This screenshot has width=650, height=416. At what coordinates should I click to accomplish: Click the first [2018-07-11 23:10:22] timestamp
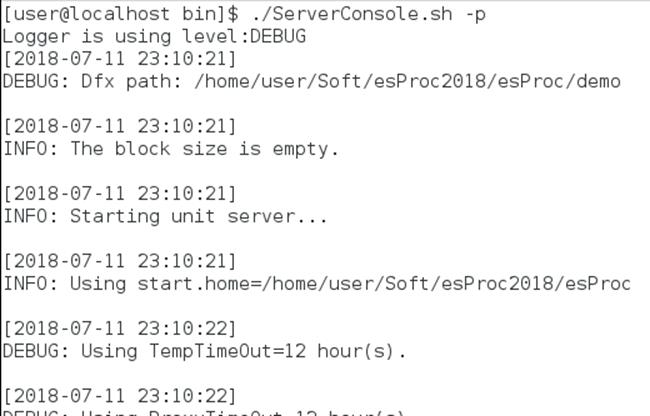point(119,329)
